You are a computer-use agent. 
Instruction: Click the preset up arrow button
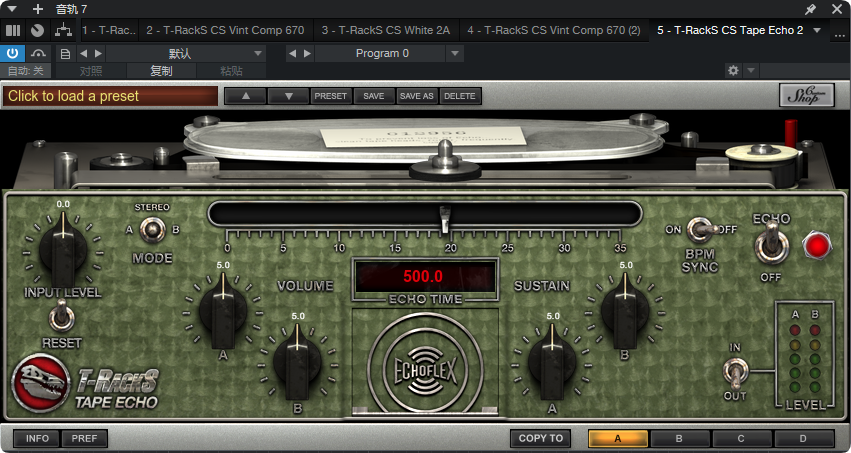[245, 96]
